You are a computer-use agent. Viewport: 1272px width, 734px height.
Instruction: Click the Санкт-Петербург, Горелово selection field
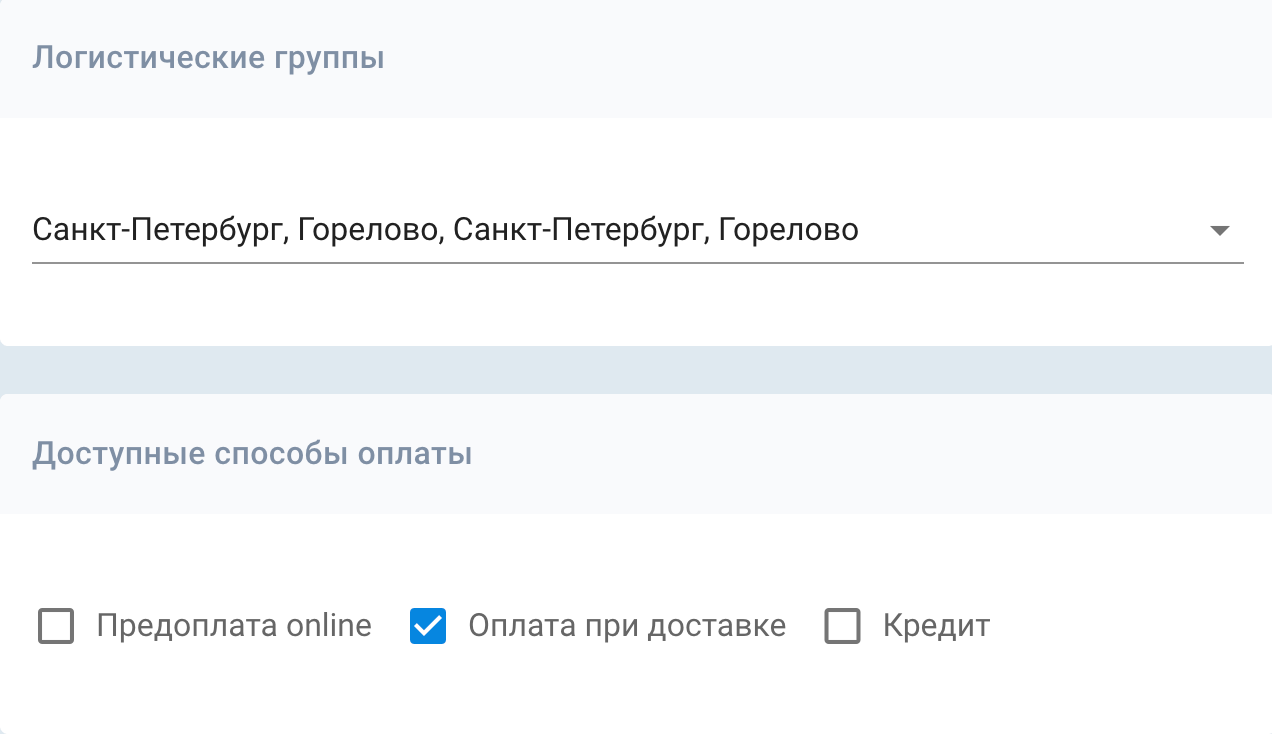point(445,231)
